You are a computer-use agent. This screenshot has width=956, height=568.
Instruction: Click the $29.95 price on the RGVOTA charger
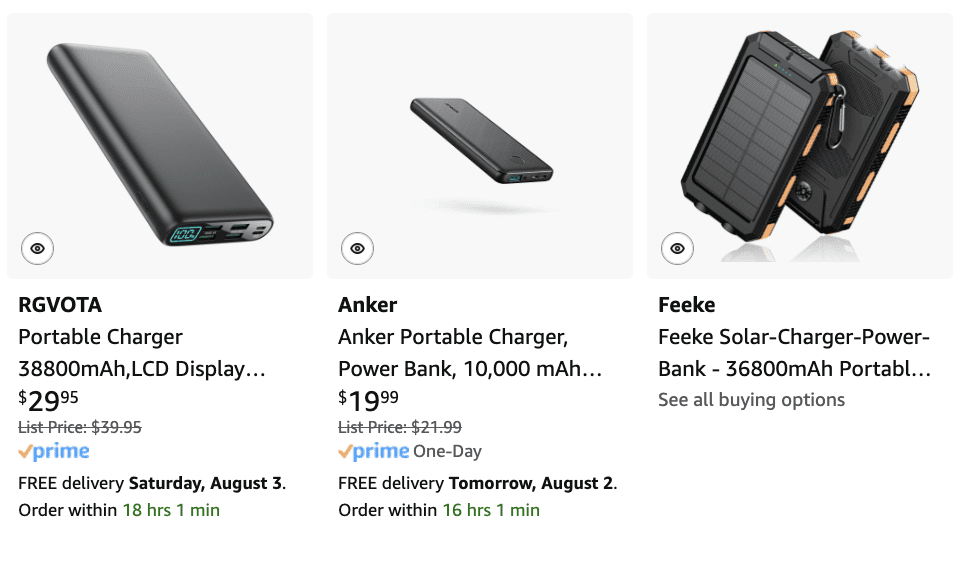tap(49, 401)
